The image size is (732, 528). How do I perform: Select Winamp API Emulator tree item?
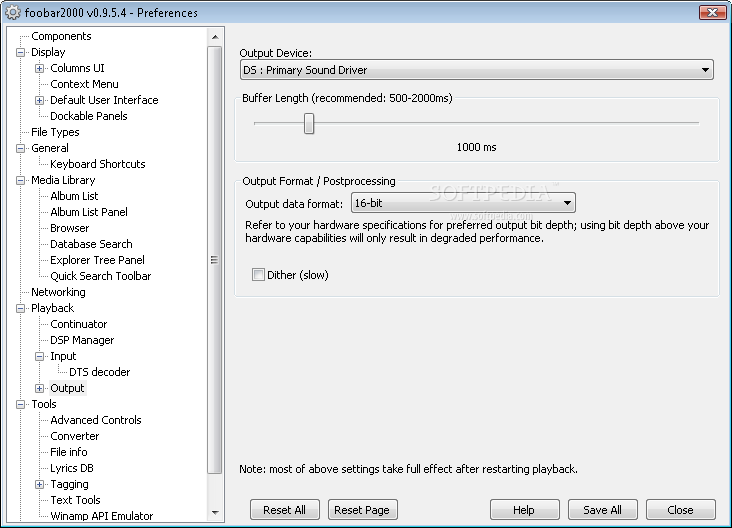(101, 516)
